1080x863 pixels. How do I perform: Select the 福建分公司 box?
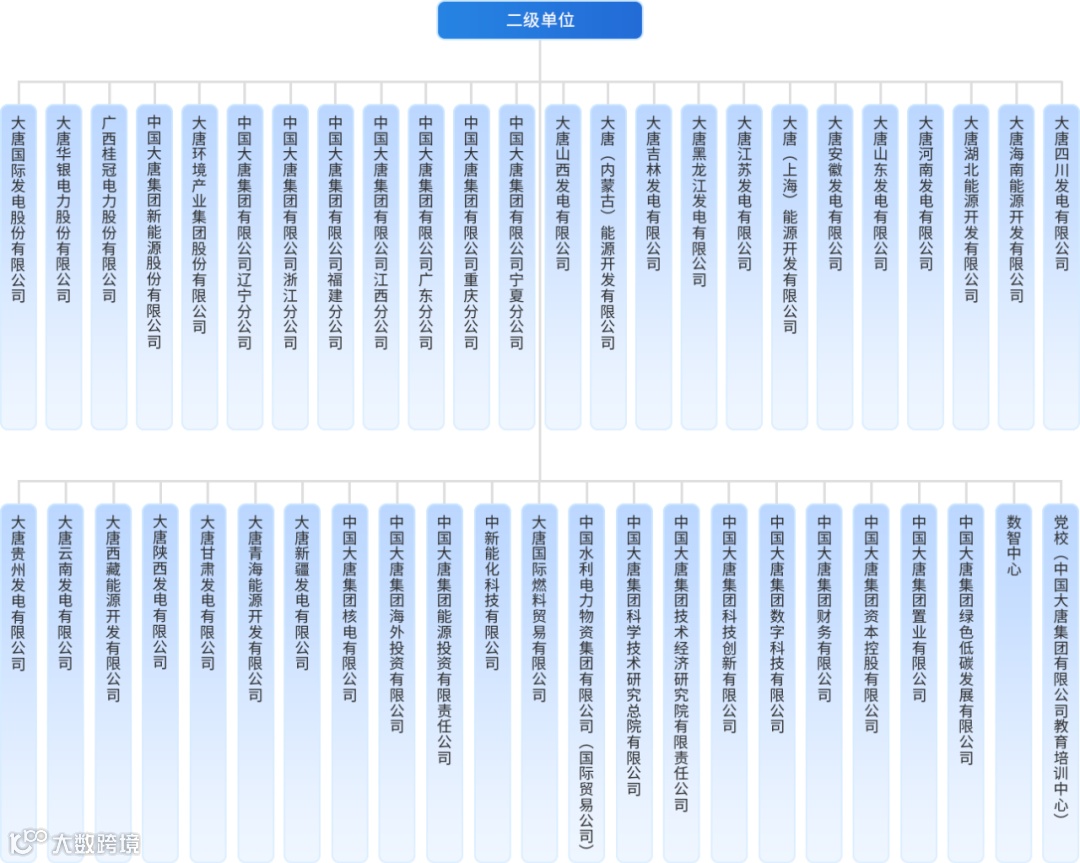(x=335, y=267)
